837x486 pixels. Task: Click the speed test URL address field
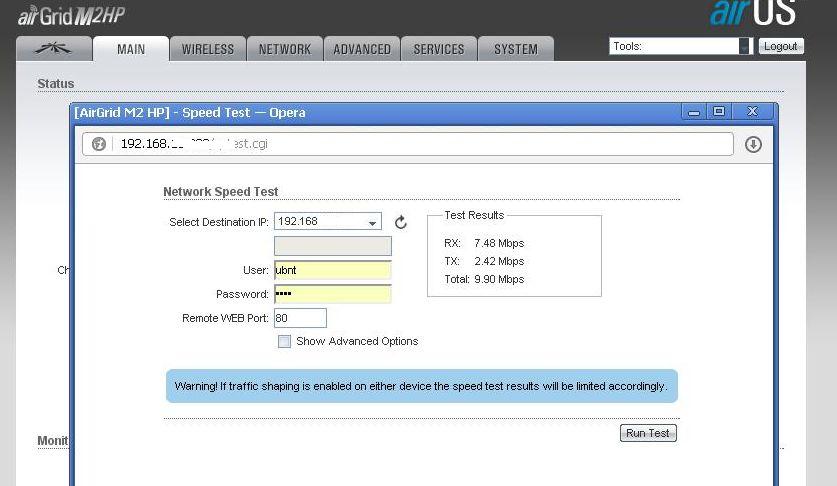407,144
